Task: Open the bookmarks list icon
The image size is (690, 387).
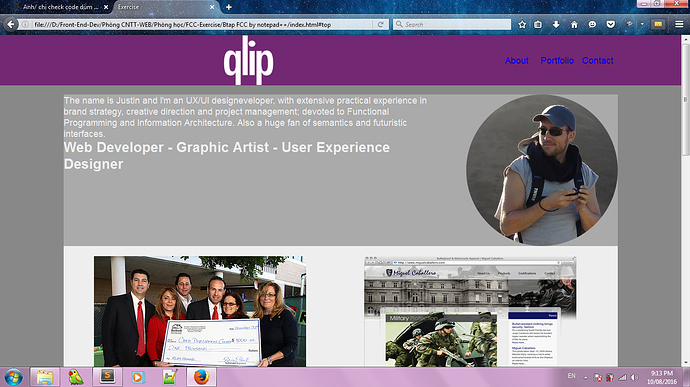Action: click(538, 25)
